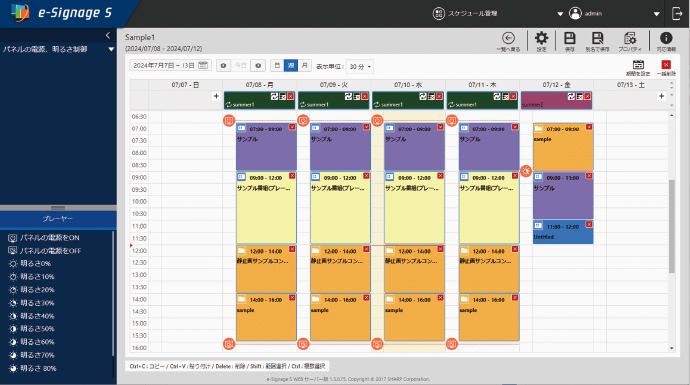The height and width of the screenshot is (385, 690).
Task: Click power-on marker icon above 07/08 column
Action: pyautogui.click(x=229, y=120)
